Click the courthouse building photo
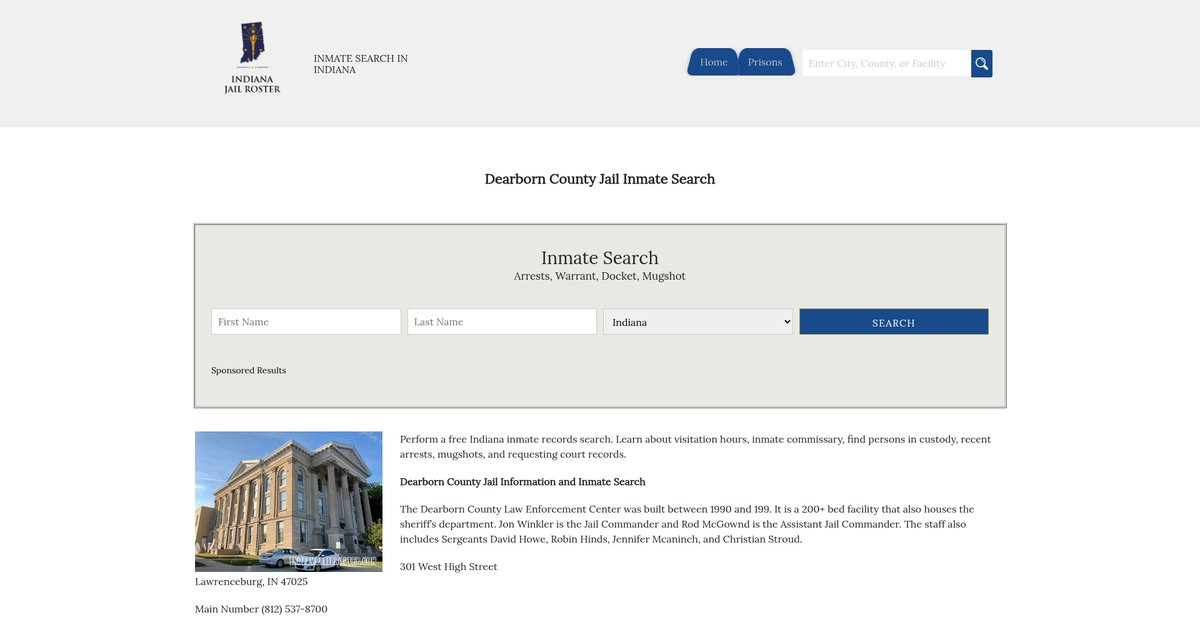1200x620 pixels. tap(288, 501)
